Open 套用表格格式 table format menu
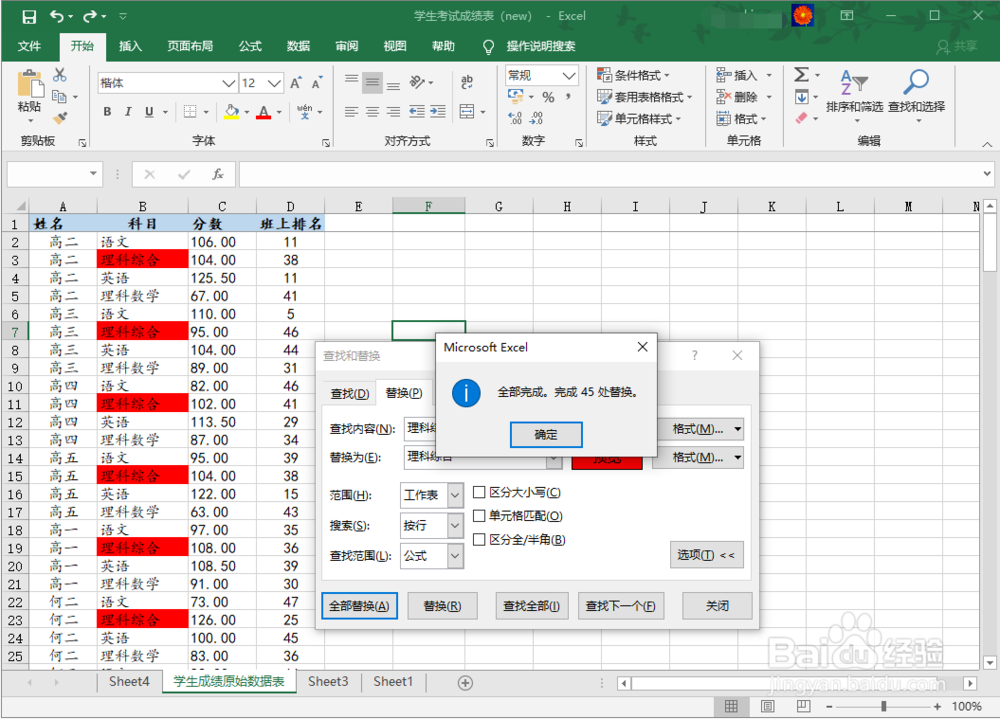This screenshot has height=719, width=1000. pos(645,97)
